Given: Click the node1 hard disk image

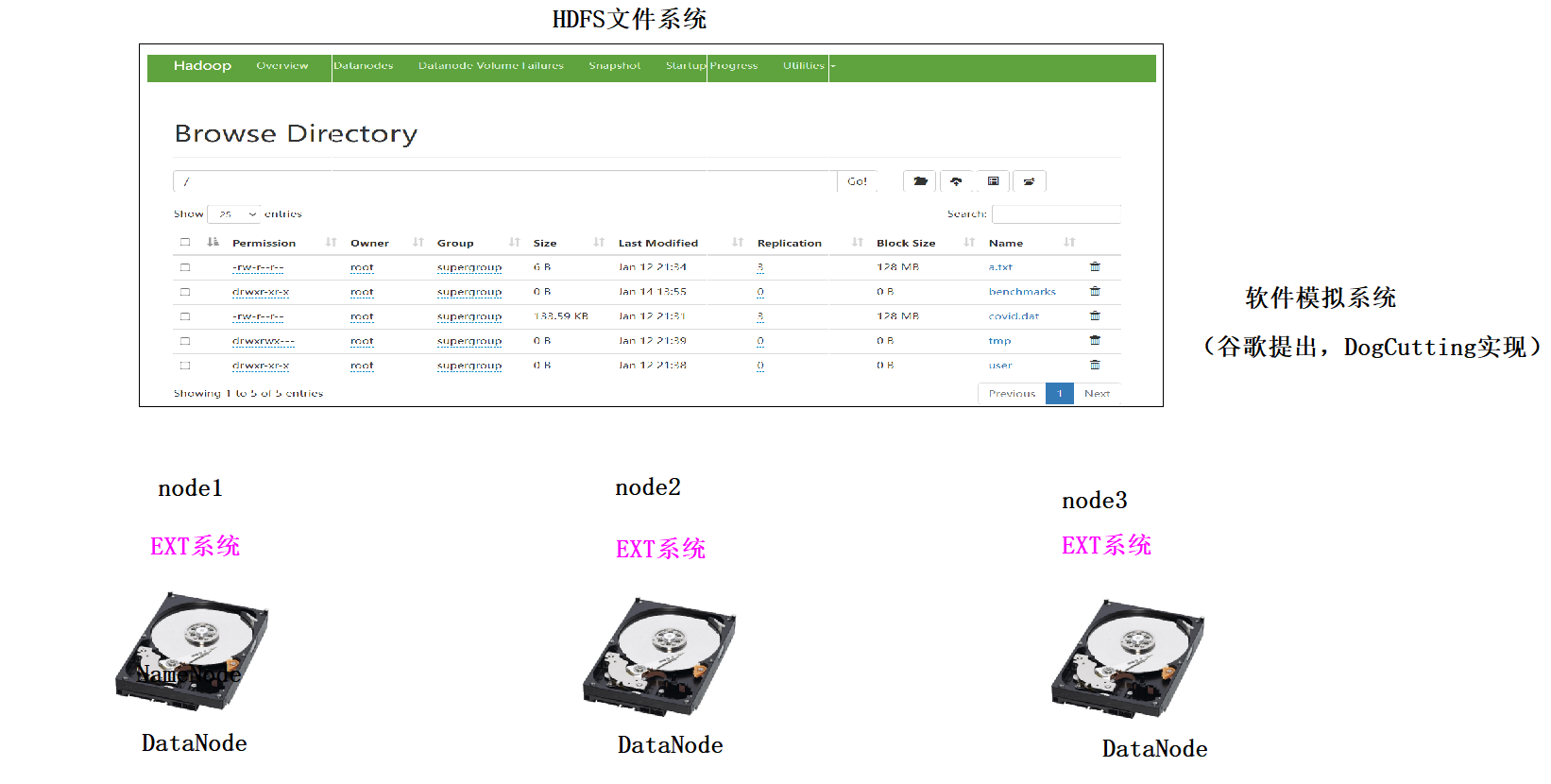Looking at the screenshot, I should pos(192,650).
